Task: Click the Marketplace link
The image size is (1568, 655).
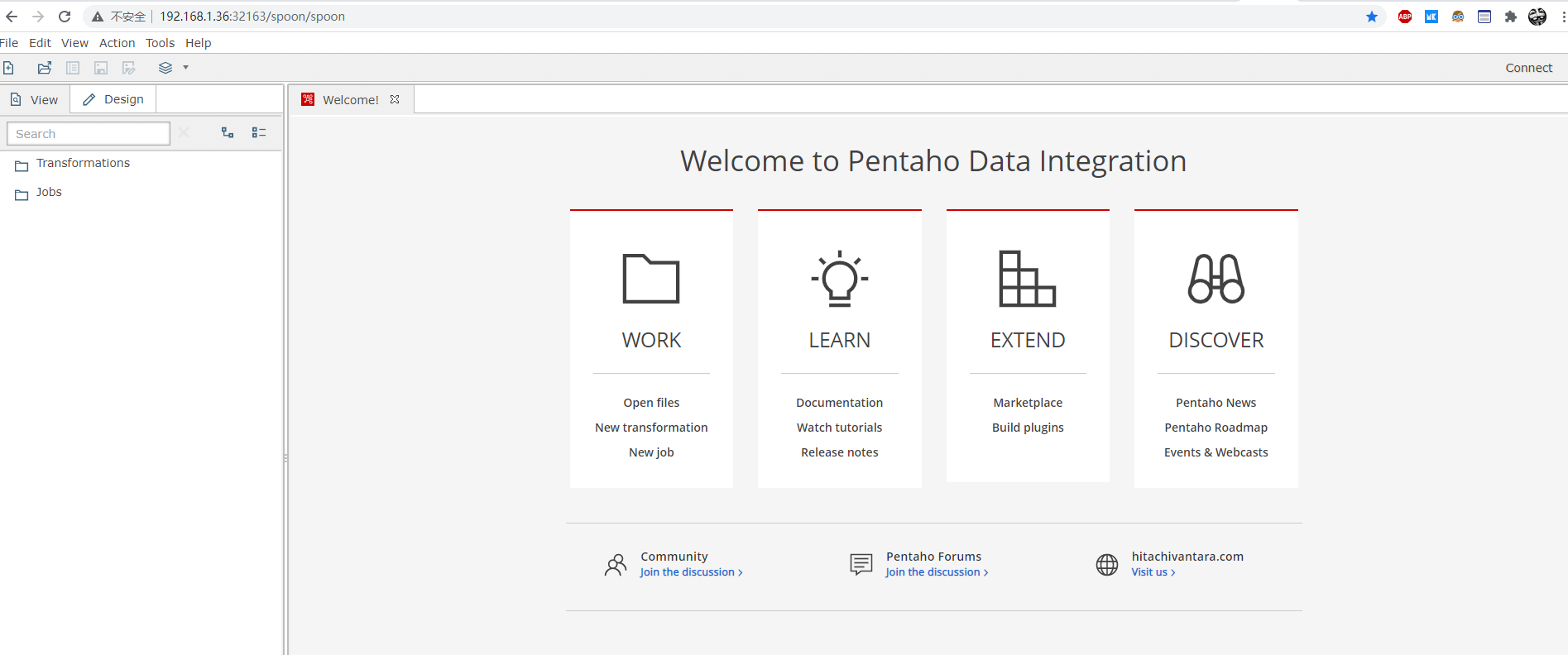Action: (x=1028, y=403)
